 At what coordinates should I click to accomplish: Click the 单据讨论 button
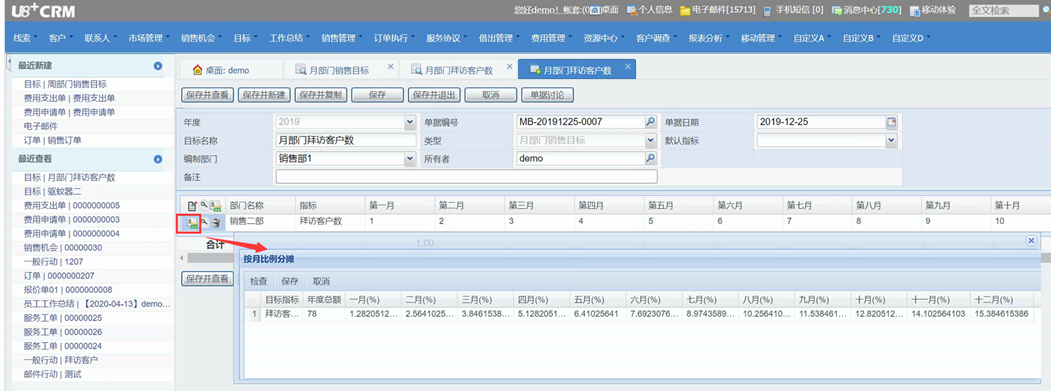pos(547,95)
